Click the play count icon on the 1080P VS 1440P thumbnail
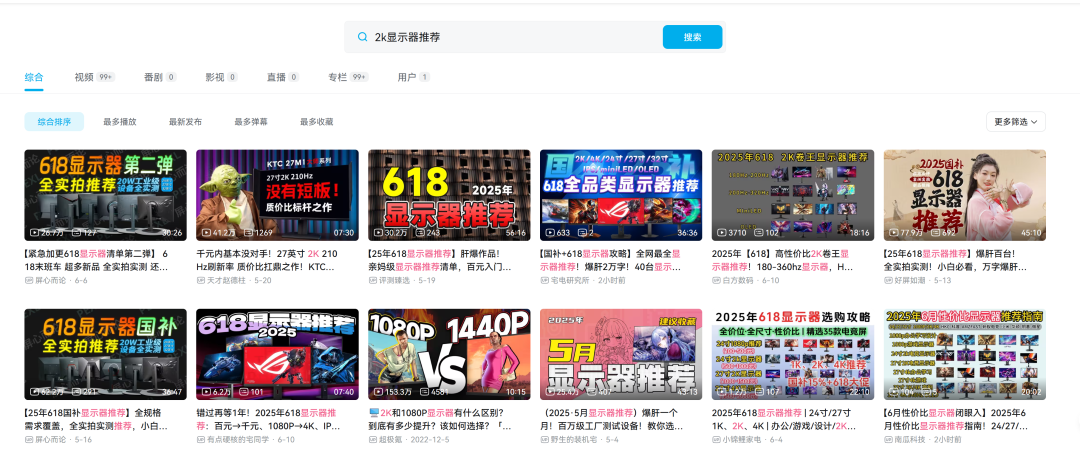This screenshot has width=1080, height=465. (377, 392)
